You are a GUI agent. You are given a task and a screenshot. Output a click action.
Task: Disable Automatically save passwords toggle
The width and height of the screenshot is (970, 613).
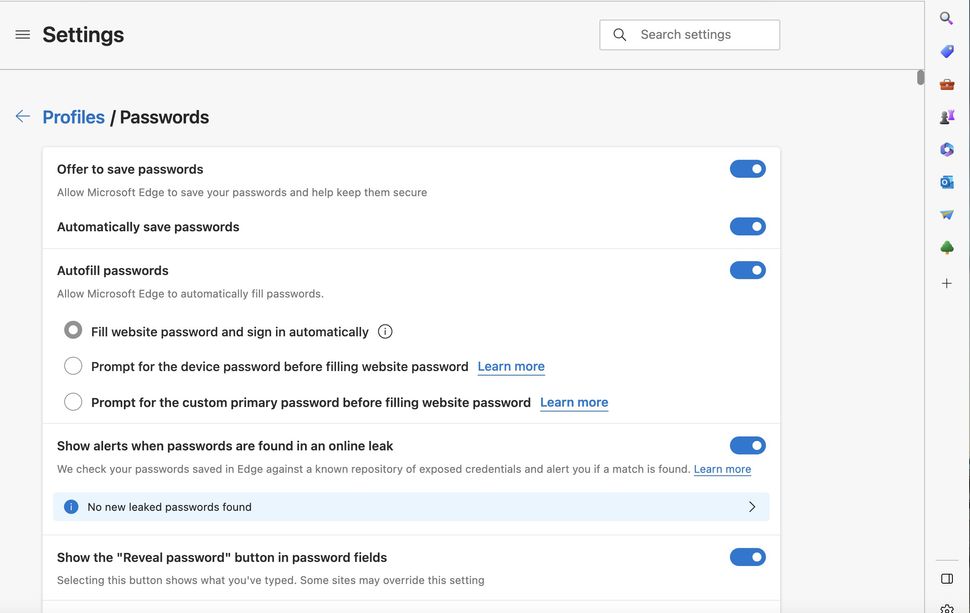click(747, 227)
